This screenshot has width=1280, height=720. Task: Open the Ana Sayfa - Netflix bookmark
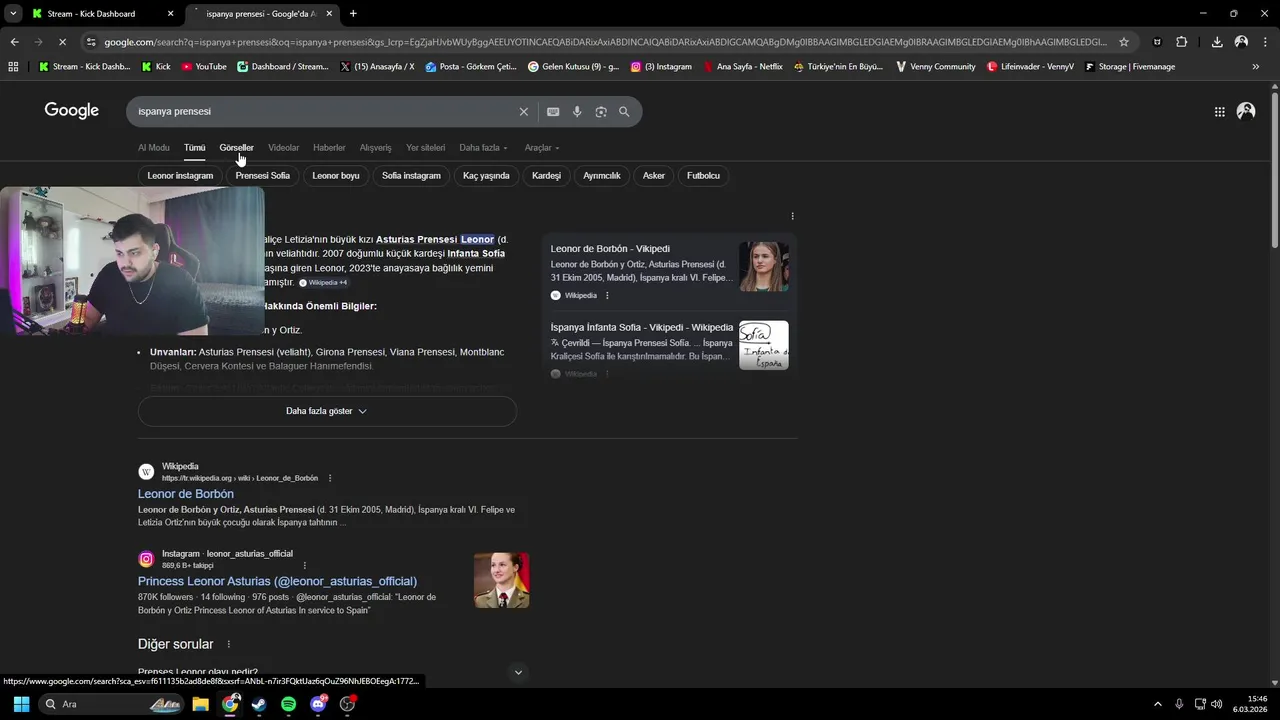[743, 67]
